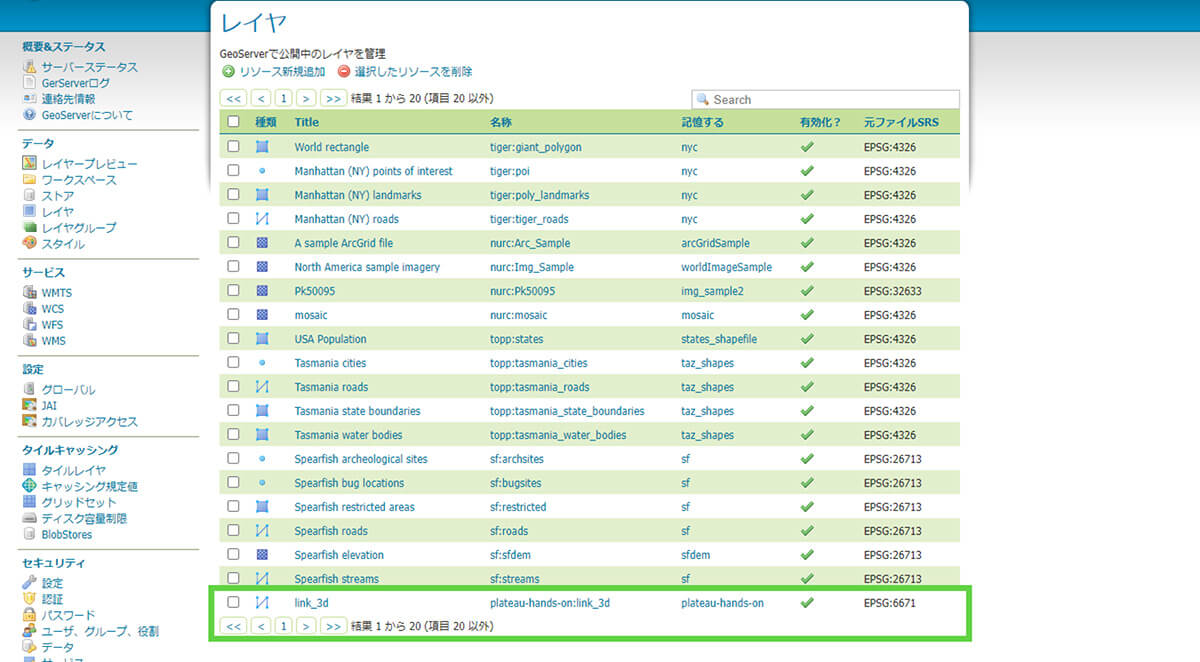The image size is (1200, 662).
Task: Click the ユーザ、グループ、役割 icon
Action: pyautogui.click(x=30, y=631)
